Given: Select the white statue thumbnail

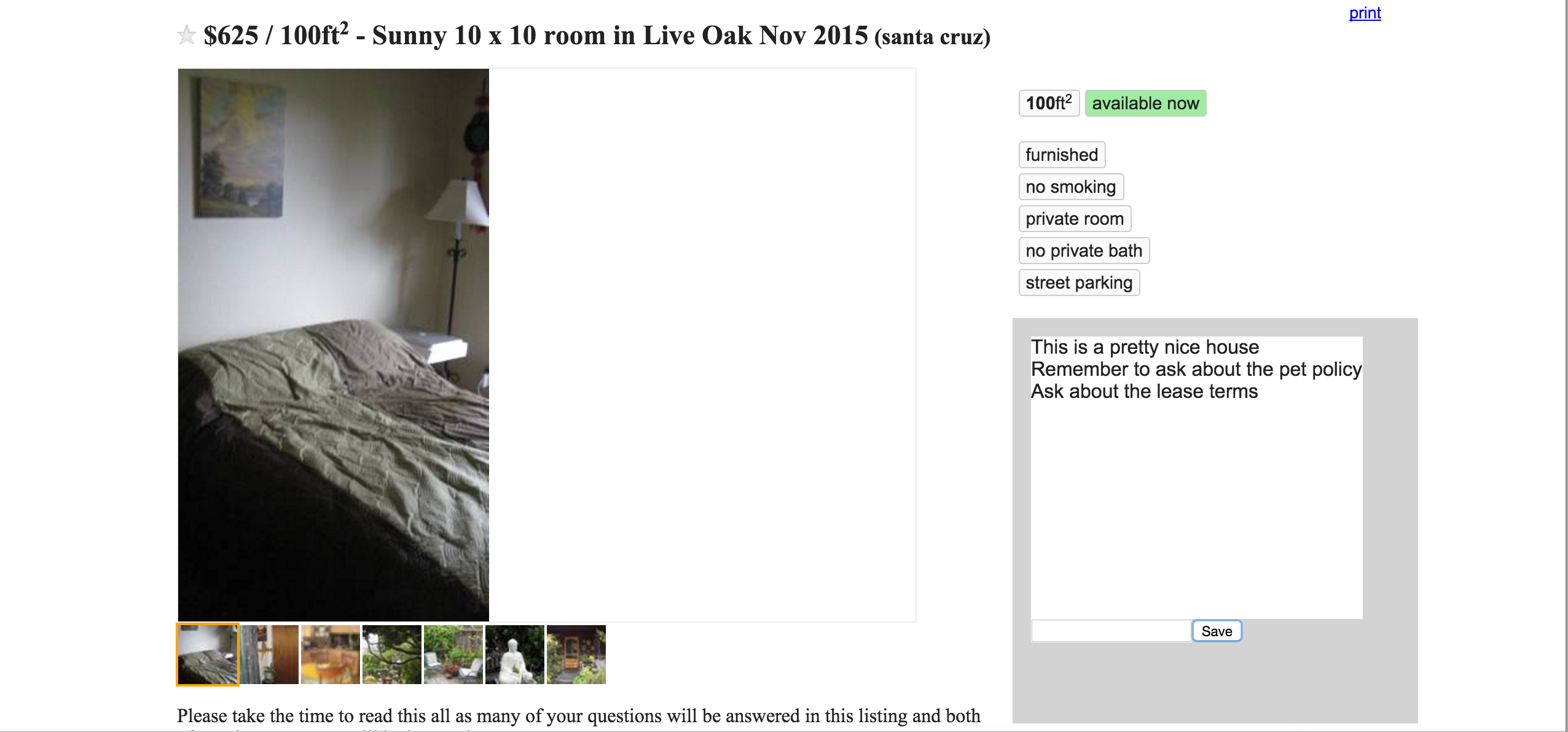Looking at the screenshot, I should 515,655.
